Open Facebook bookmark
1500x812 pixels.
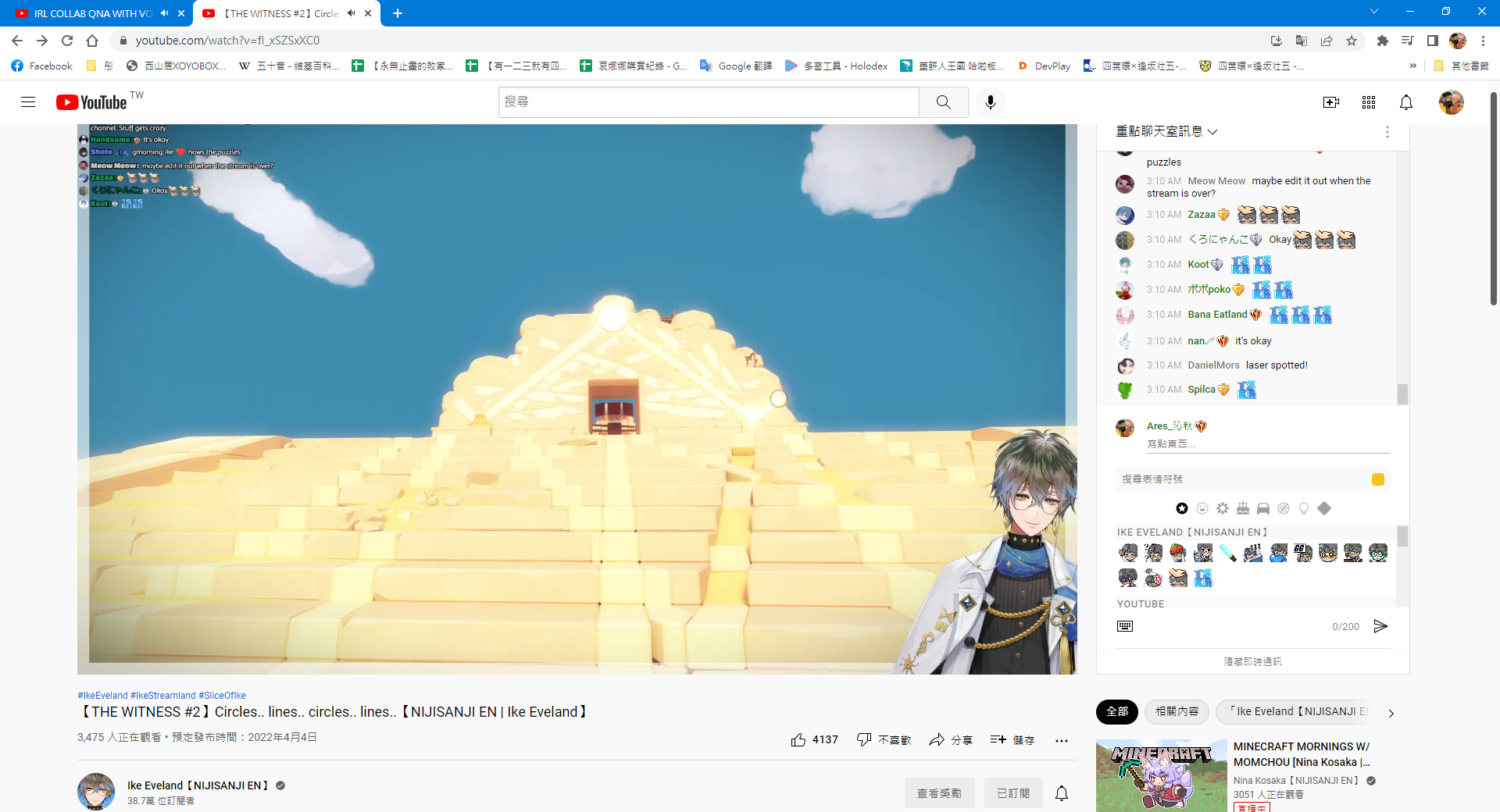click(42, 66)
